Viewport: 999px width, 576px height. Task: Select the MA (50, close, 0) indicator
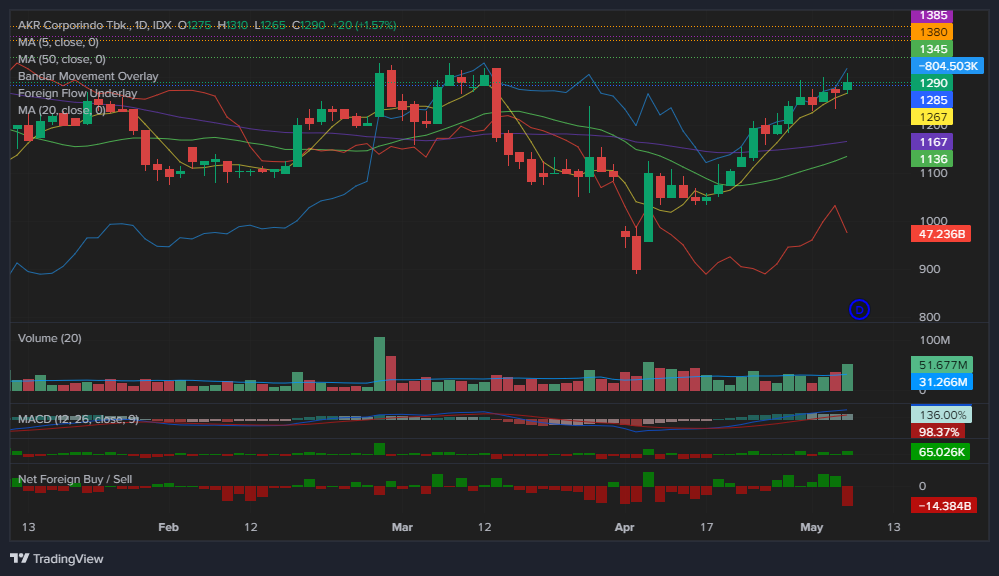pos(64,59)
